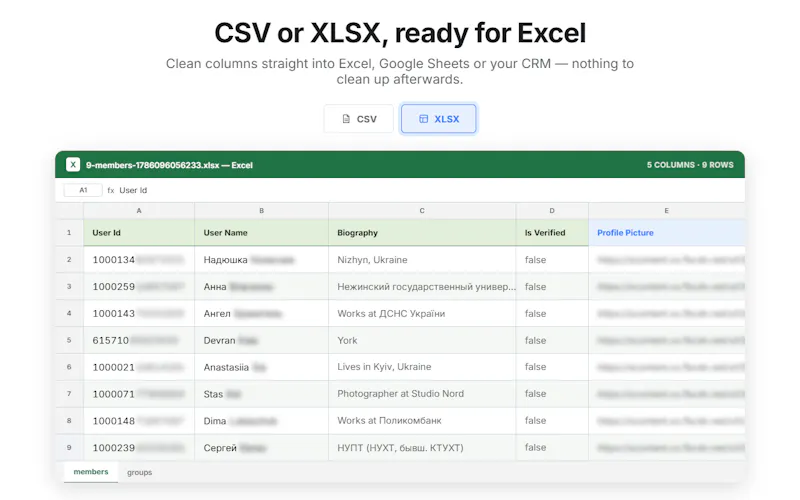The height and width of the screenshot is (500, 800).
Task: Click the Dima user name cell
Action: [262, 421]
